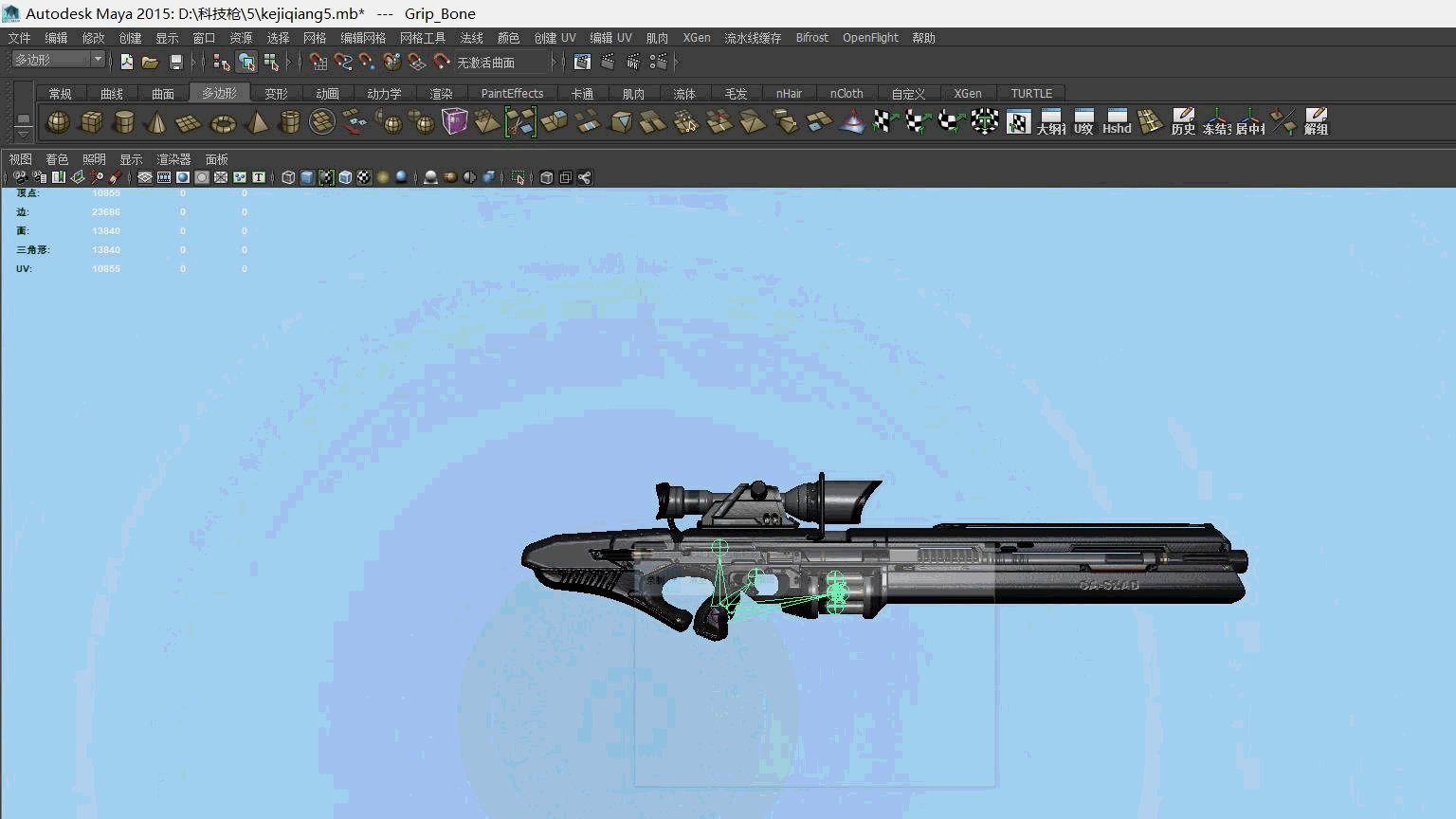
Task: Click the red cone sculpt shelf icon
Action: point(852,122)
